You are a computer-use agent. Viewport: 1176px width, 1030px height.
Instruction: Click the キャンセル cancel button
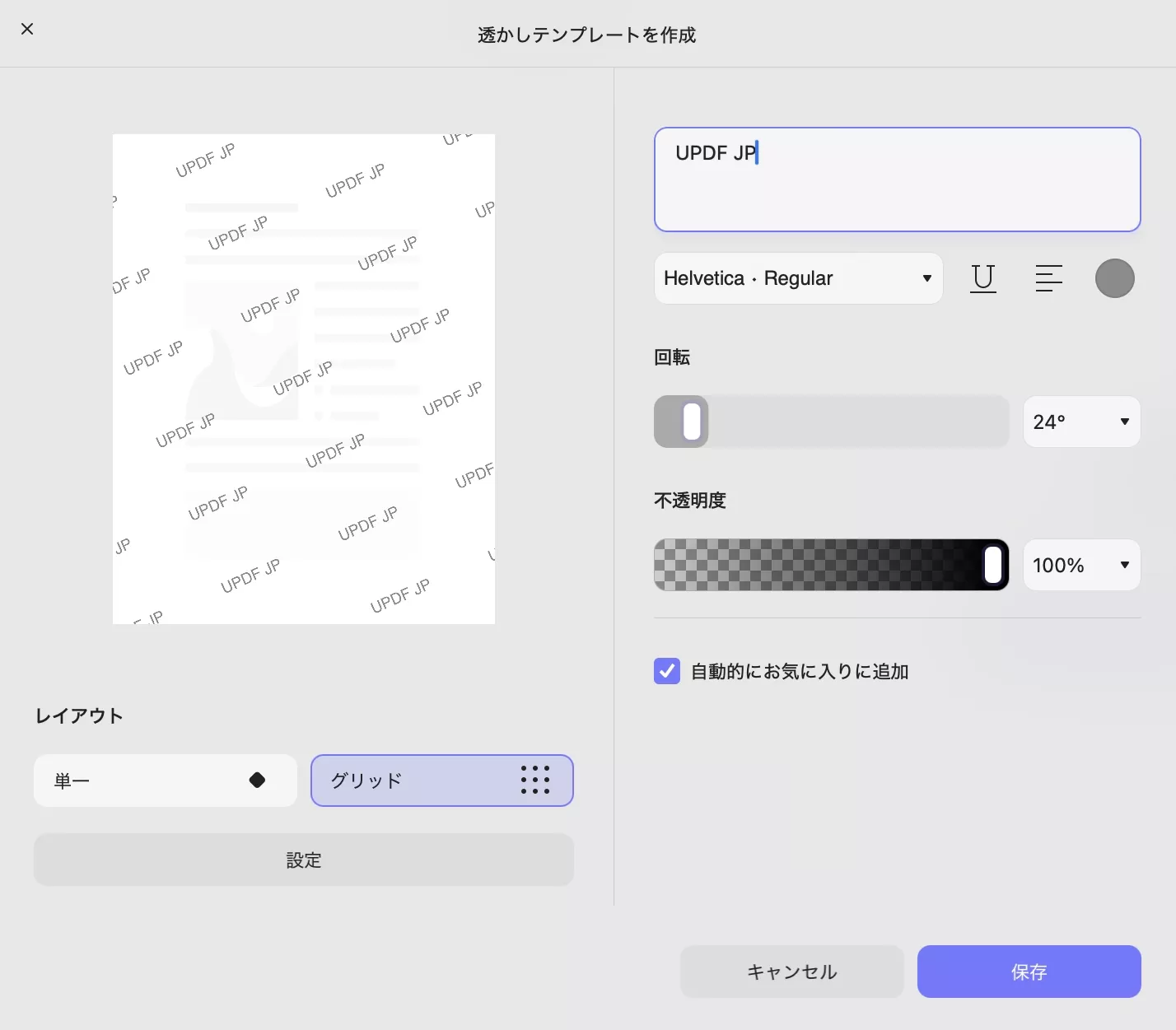tap(792, 972)
